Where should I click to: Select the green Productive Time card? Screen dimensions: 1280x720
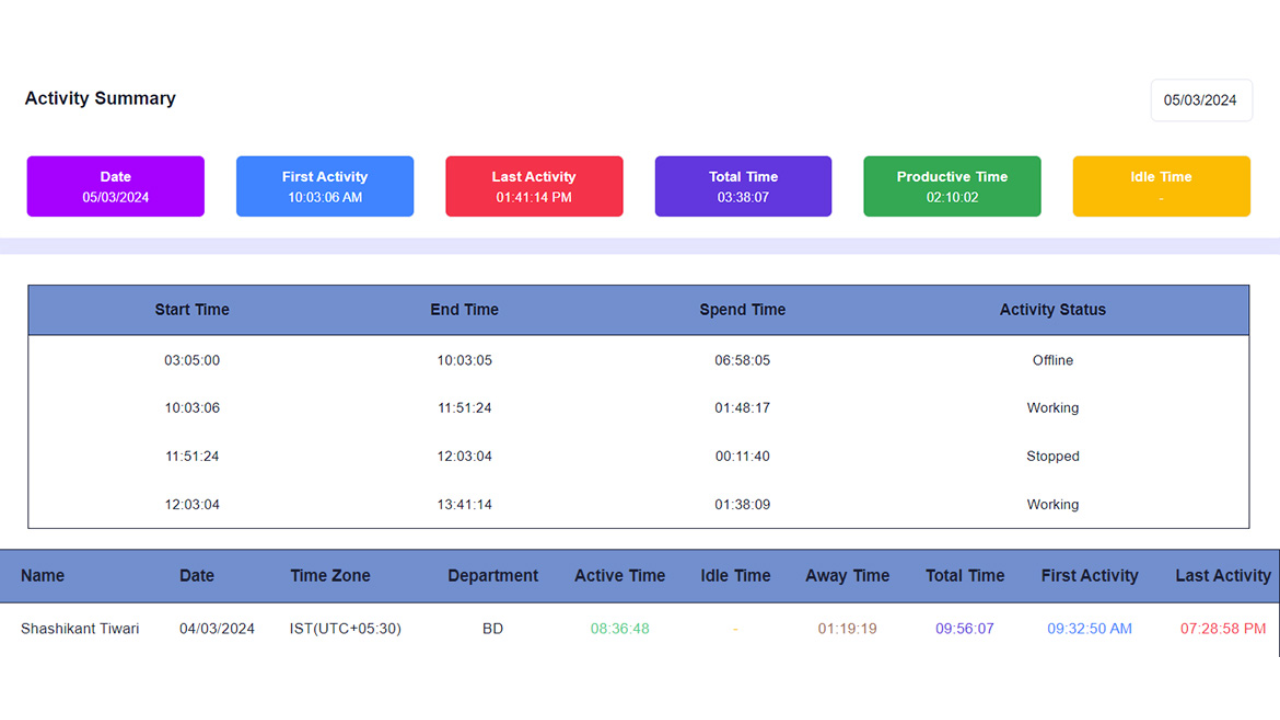[x=952, y=186]
